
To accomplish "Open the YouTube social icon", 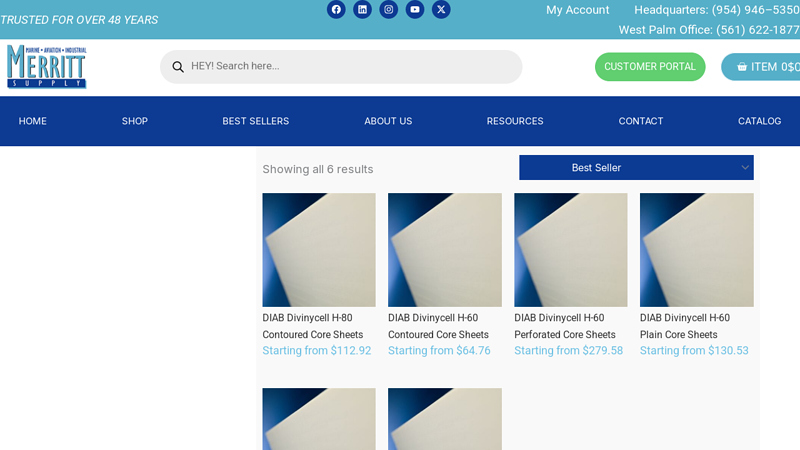I will coord(415,10).
